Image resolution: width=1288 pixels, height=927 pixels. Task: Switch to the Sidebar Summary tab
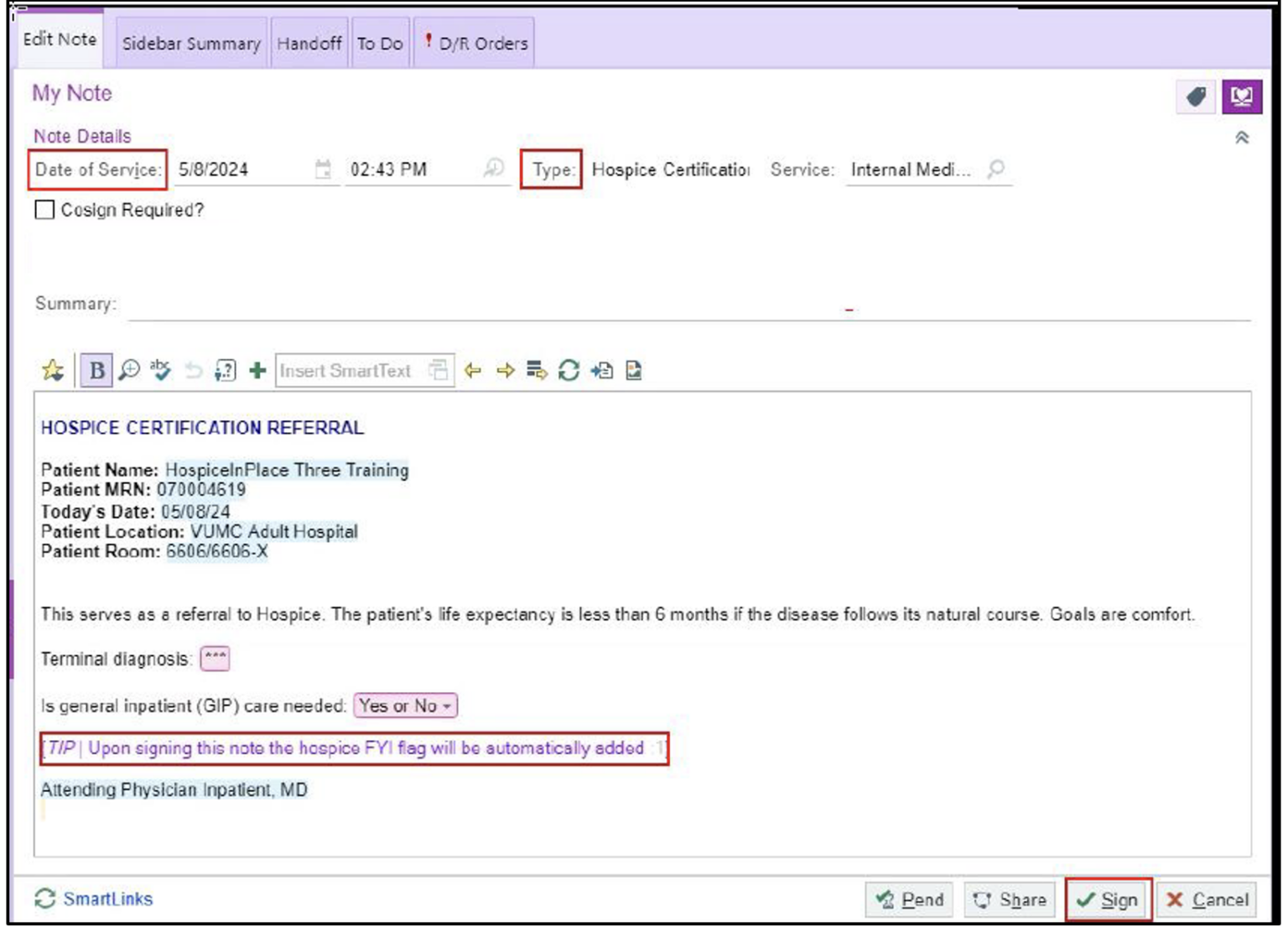pyautogui.click(x=191, y=44)
